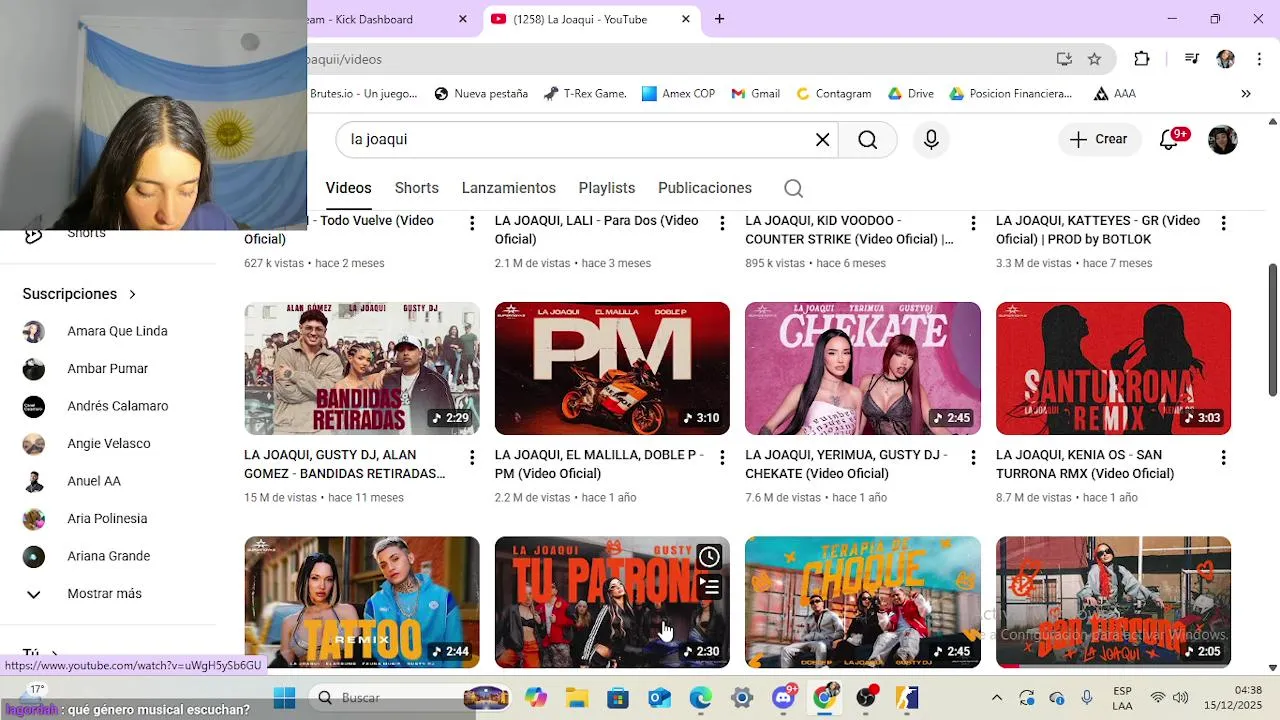This screenshot has width=1280, height=720.
Task: Open Discord from taskbar
Action: (784, 697)
